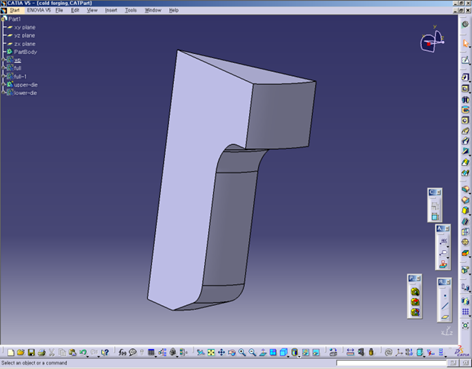The image size is (472, 369).
Task: Select the Rotate view tool
Action: 231,352
